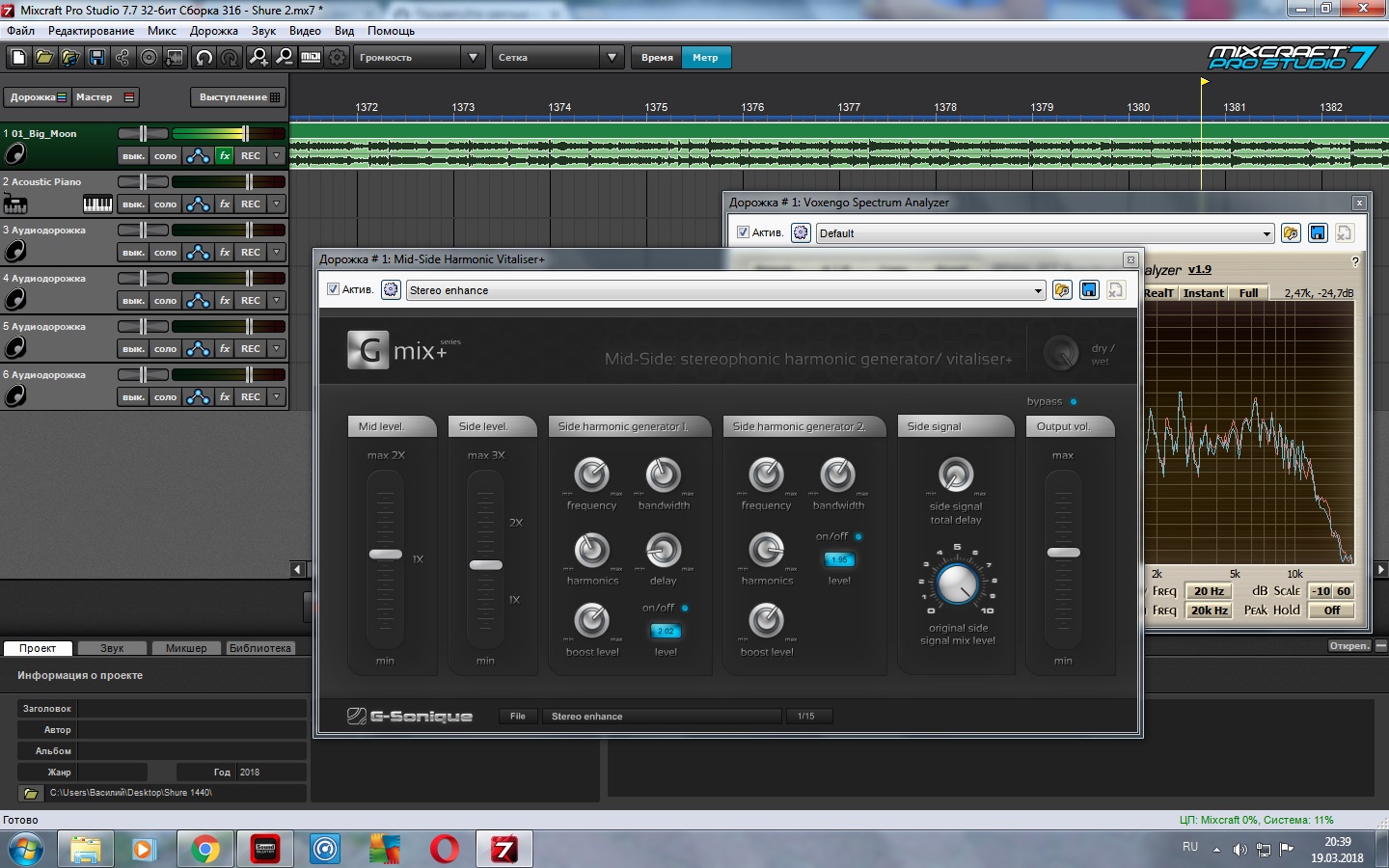This screenshot has height=868, width=1389.
Task: Open fx effects for track 1 01_Big_Moon
Action: (x=225, y=155)
